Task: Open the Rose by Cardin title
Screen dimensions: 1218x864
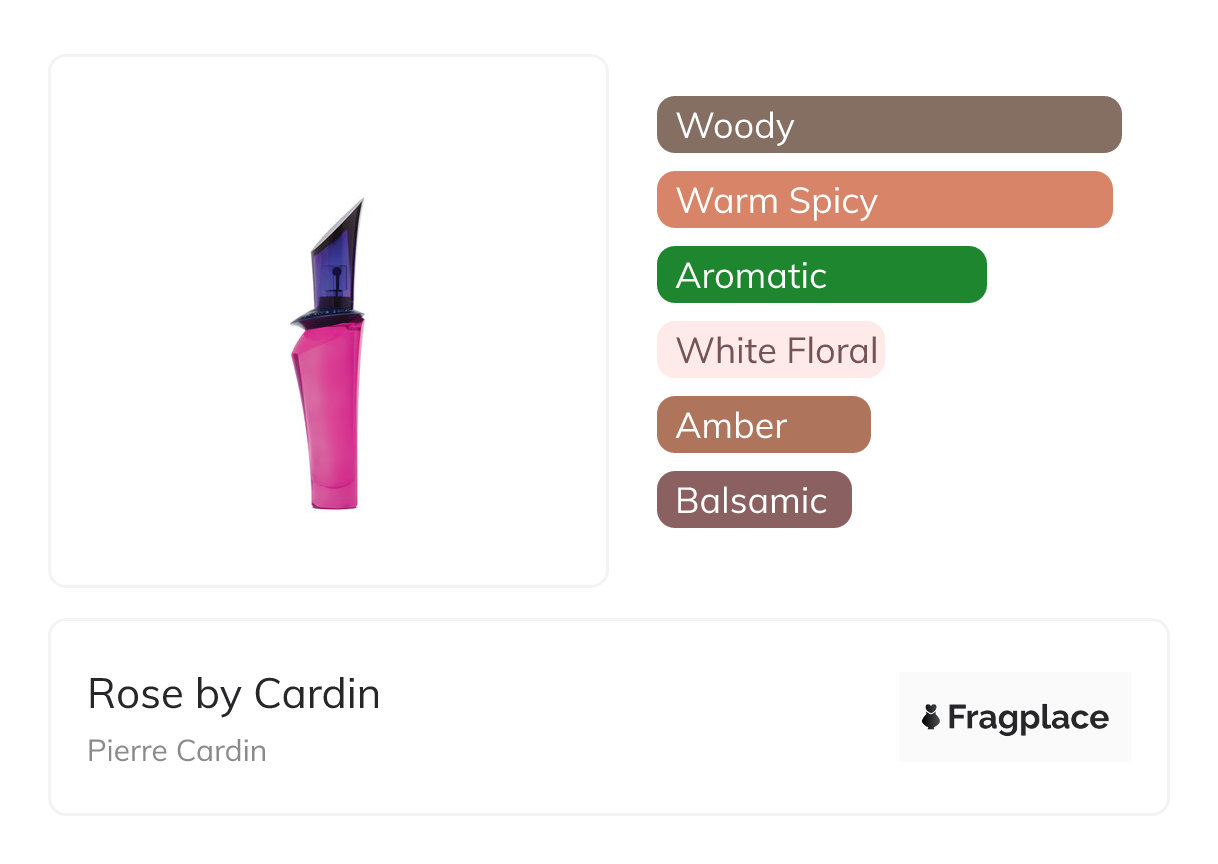Action: point(234,694)
